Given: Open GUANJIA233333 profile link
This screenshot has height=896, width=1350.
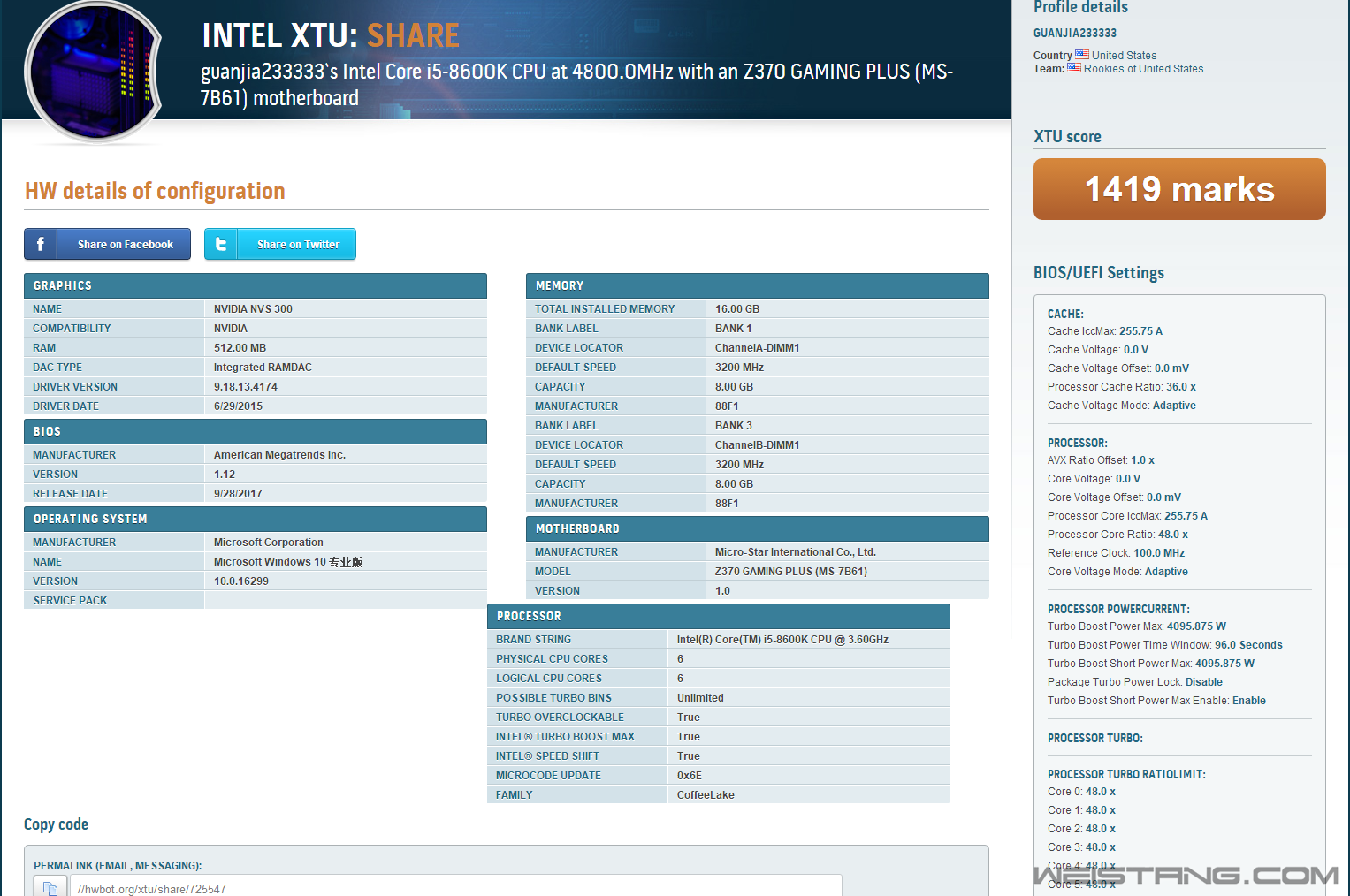Looking at the screenshot, I should click(1075, 33).
